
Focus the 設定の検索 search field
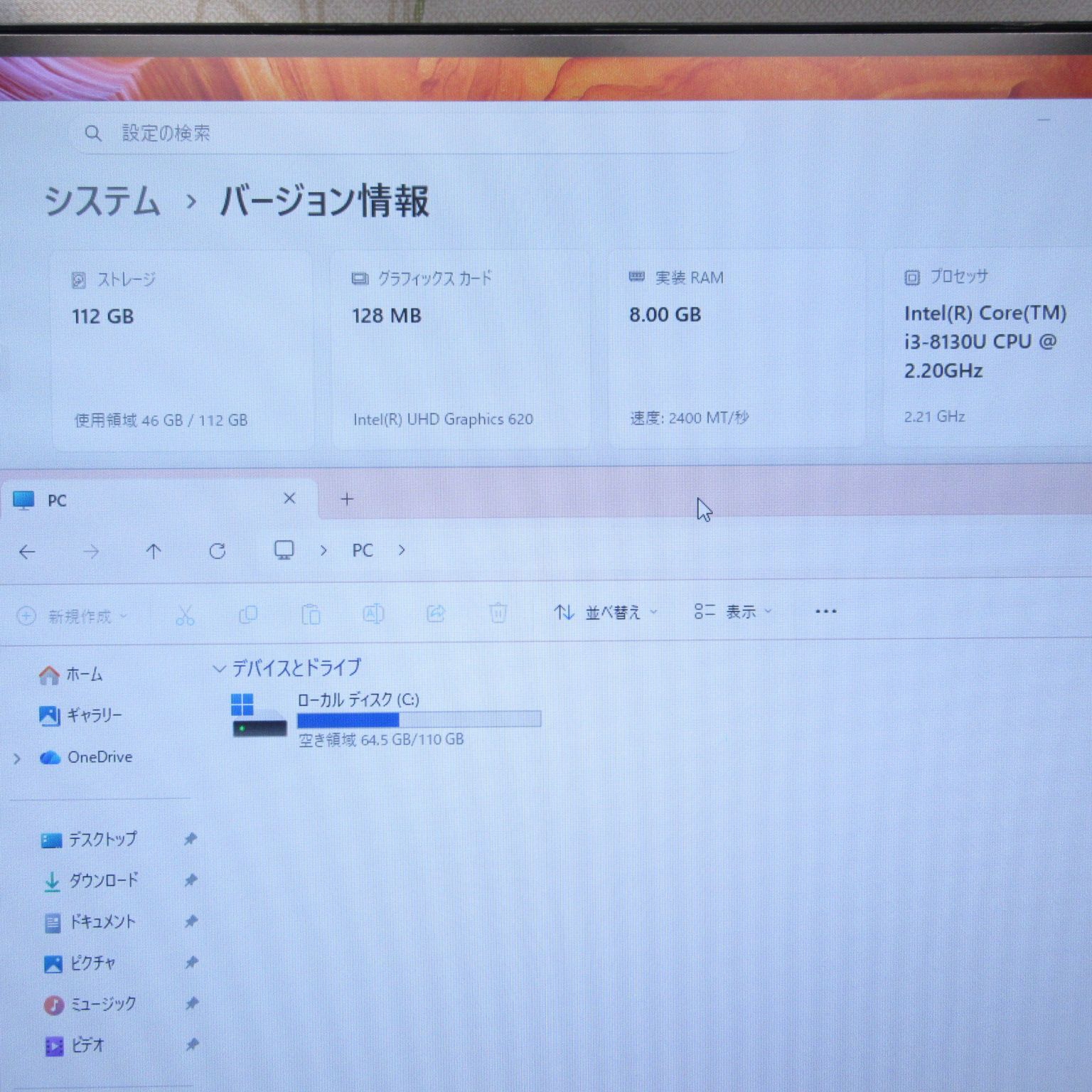click(407, 133)
